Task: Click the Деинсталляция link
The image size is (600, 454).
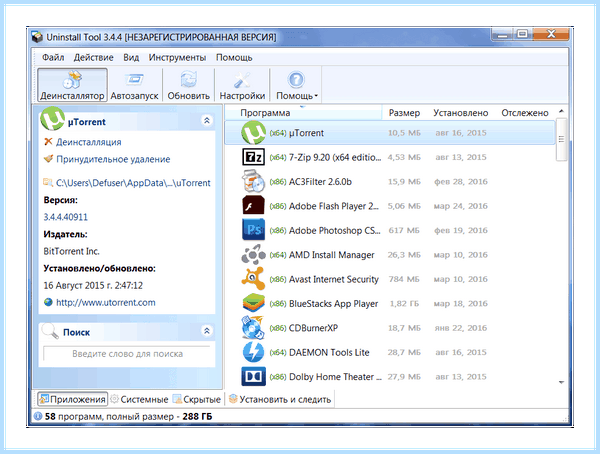Action: [88, 142]
